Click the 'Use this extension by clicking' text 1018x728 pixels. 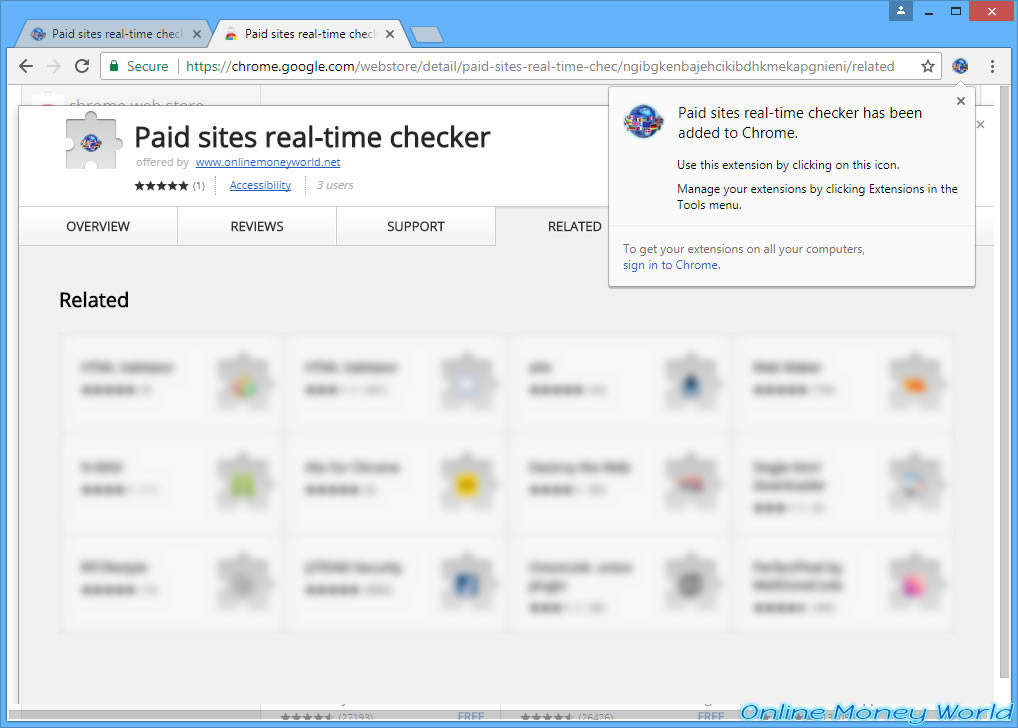pyautogui.click(x=788, y=165)
